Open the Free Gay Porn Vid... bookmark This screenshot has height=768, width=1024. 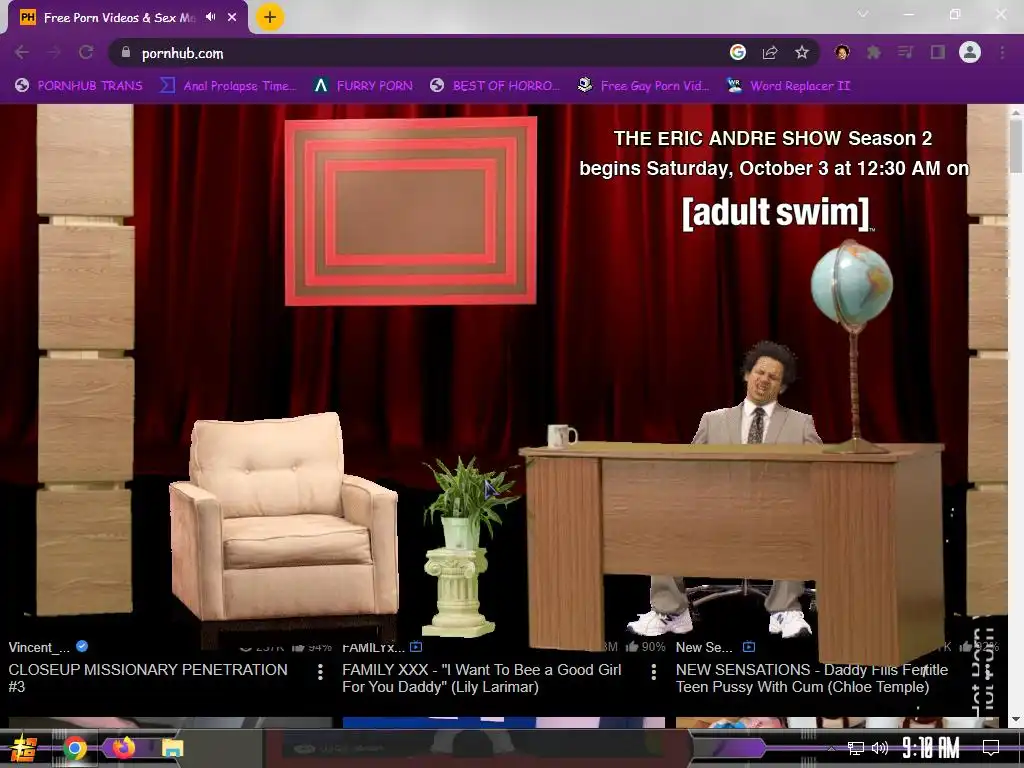(x=644, y=86)
